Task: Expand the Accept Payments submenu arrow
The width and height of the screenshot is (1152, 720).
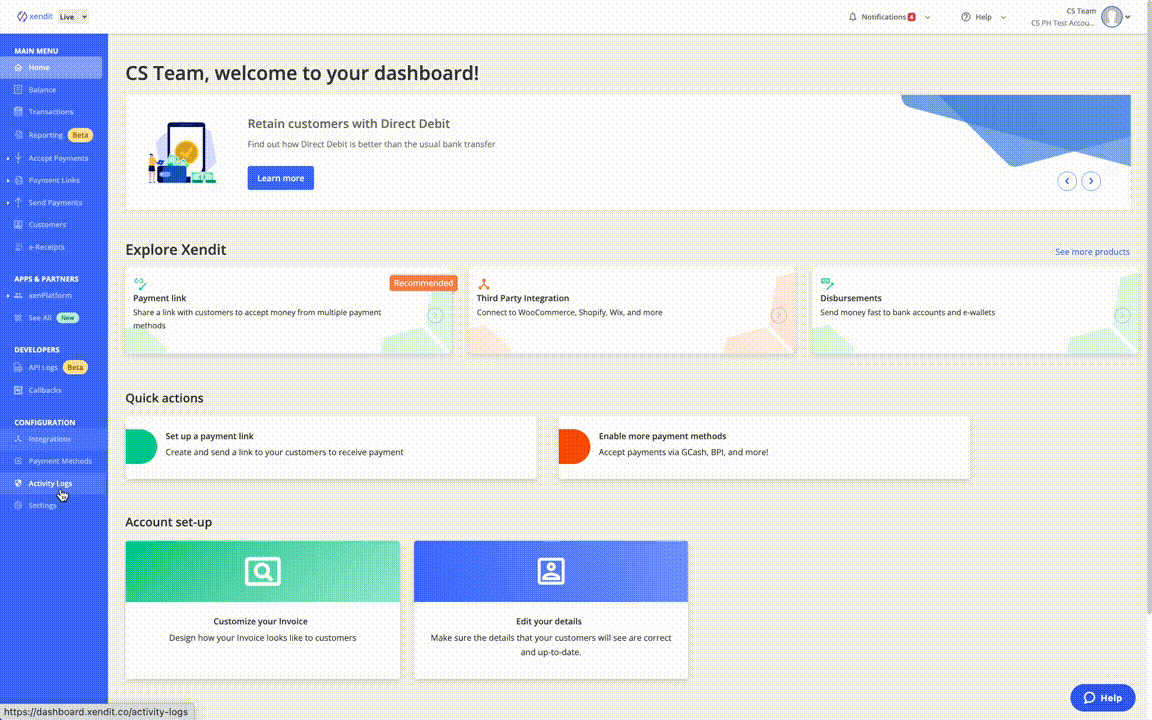Action: click(x=8, y=158)
